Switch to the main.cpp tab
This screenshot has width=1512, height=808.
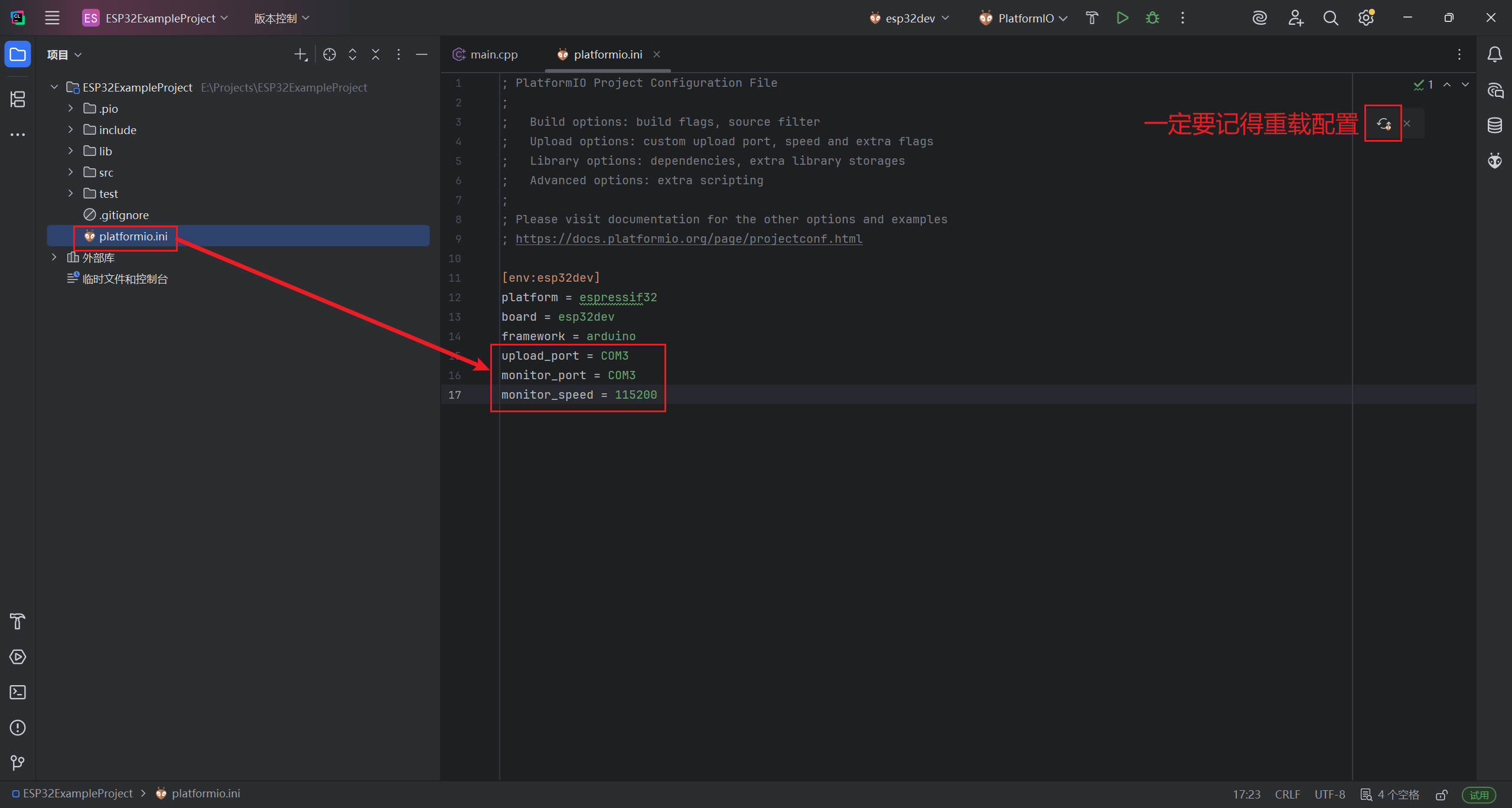(485, 54)
